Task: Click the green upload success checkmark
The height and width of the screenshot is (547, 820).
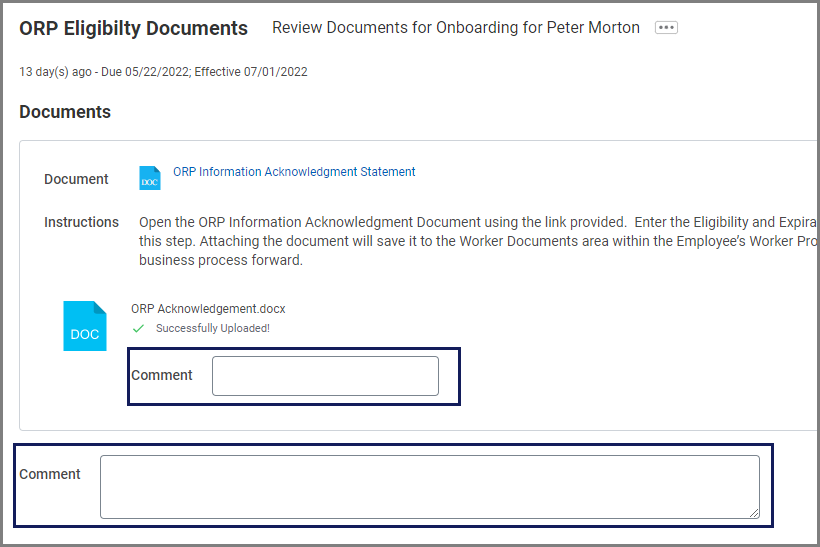Action: 139,328
